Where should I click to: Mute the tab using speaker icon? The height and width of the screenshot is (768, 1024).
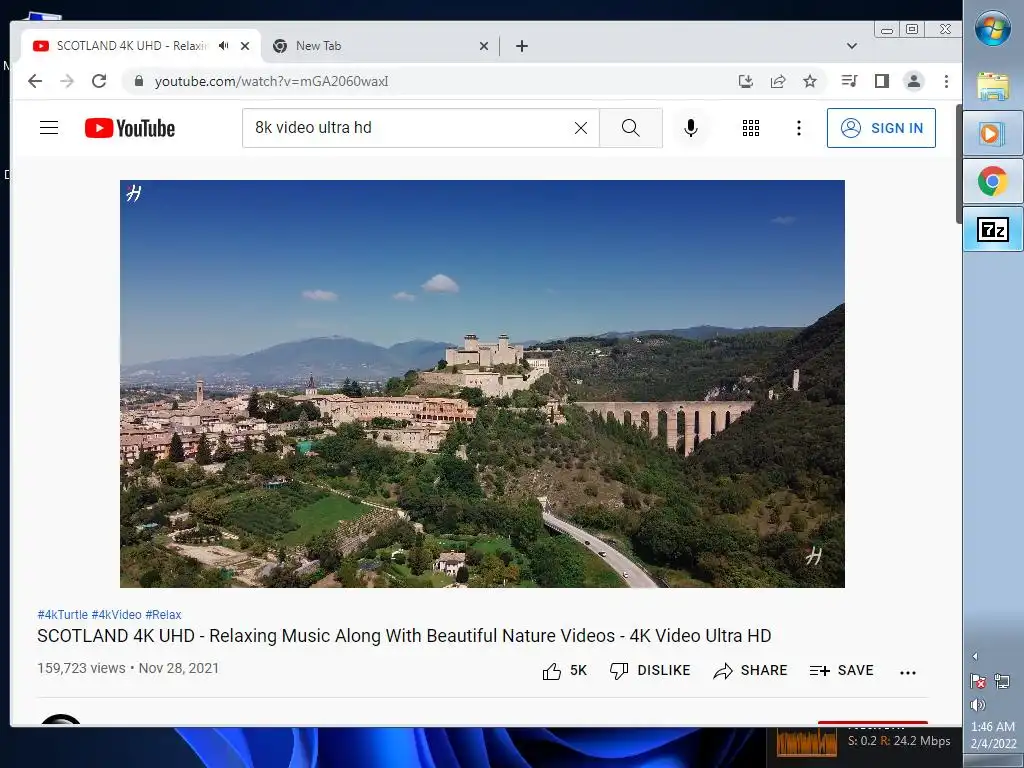click(224, 46)
